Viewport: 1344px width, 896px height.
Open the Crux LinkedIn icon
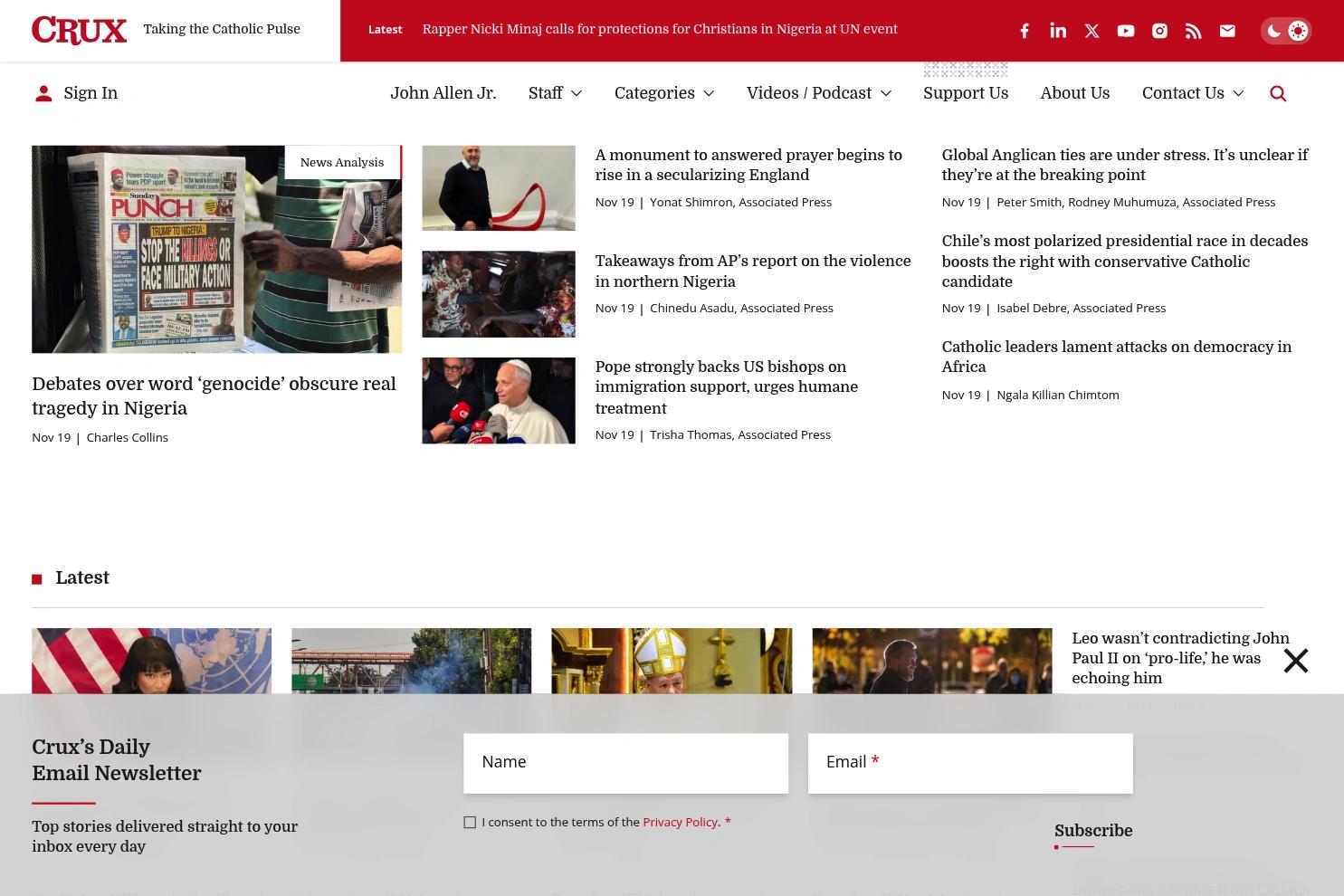[1058, 31]
